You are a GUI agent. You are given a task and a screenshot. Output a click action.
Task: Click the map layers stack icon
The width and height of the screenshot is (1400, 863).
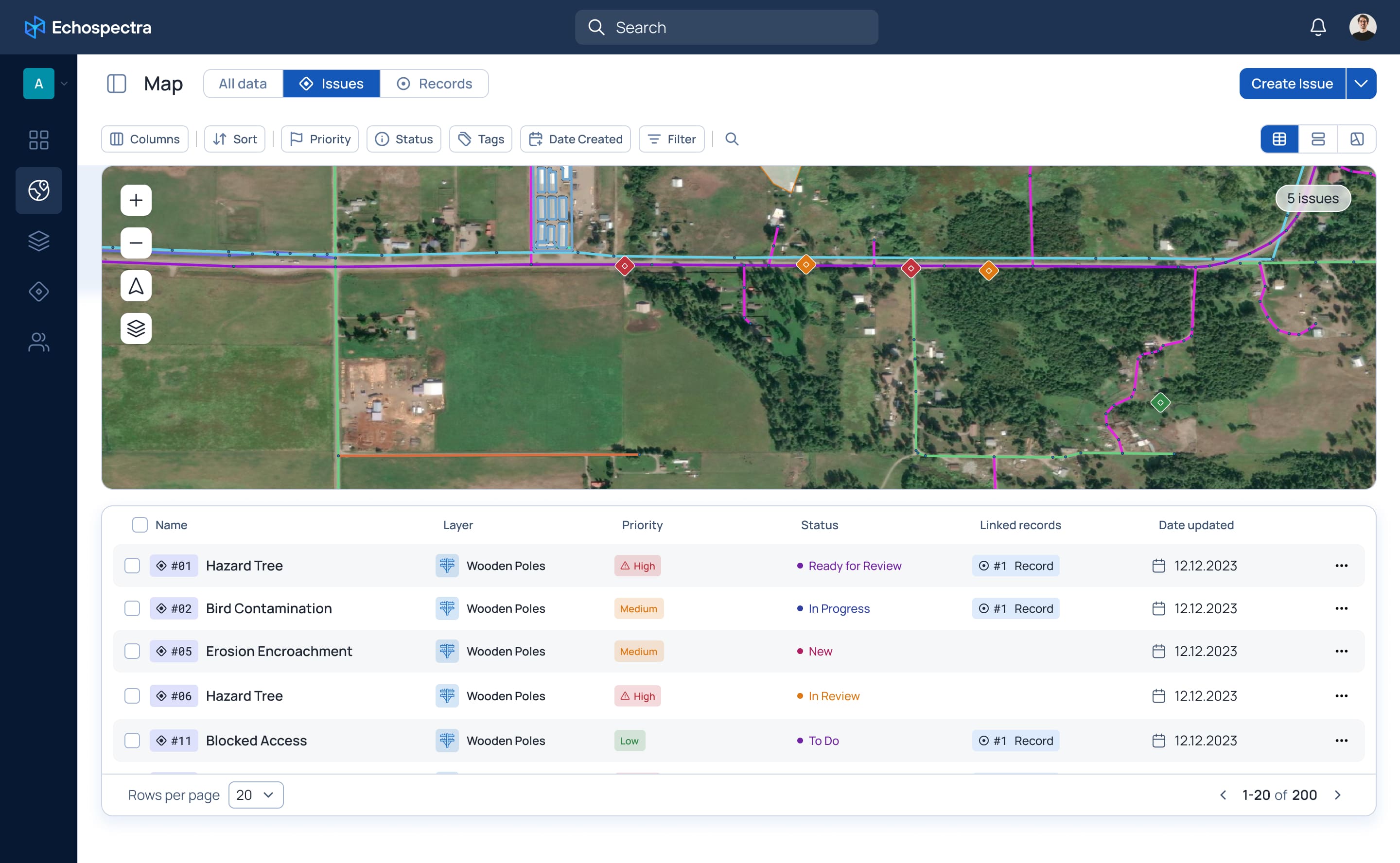pos(136,327)
